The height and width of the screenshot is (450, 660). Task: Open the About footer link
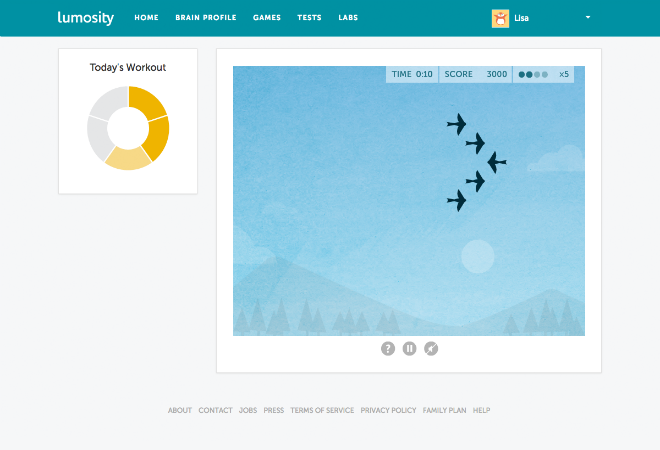tap(180, 410)
